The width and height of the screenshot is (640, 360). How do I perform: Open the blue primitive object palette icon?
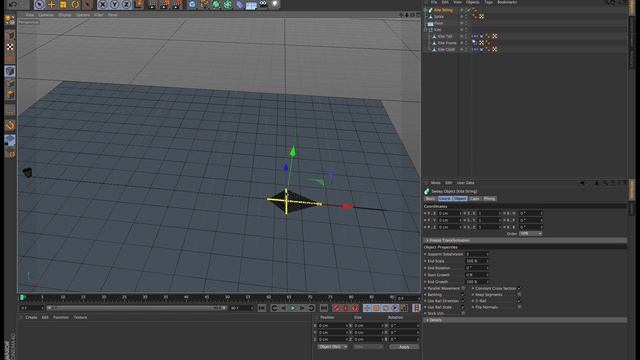pyautogui.click(x=192, y=4)
